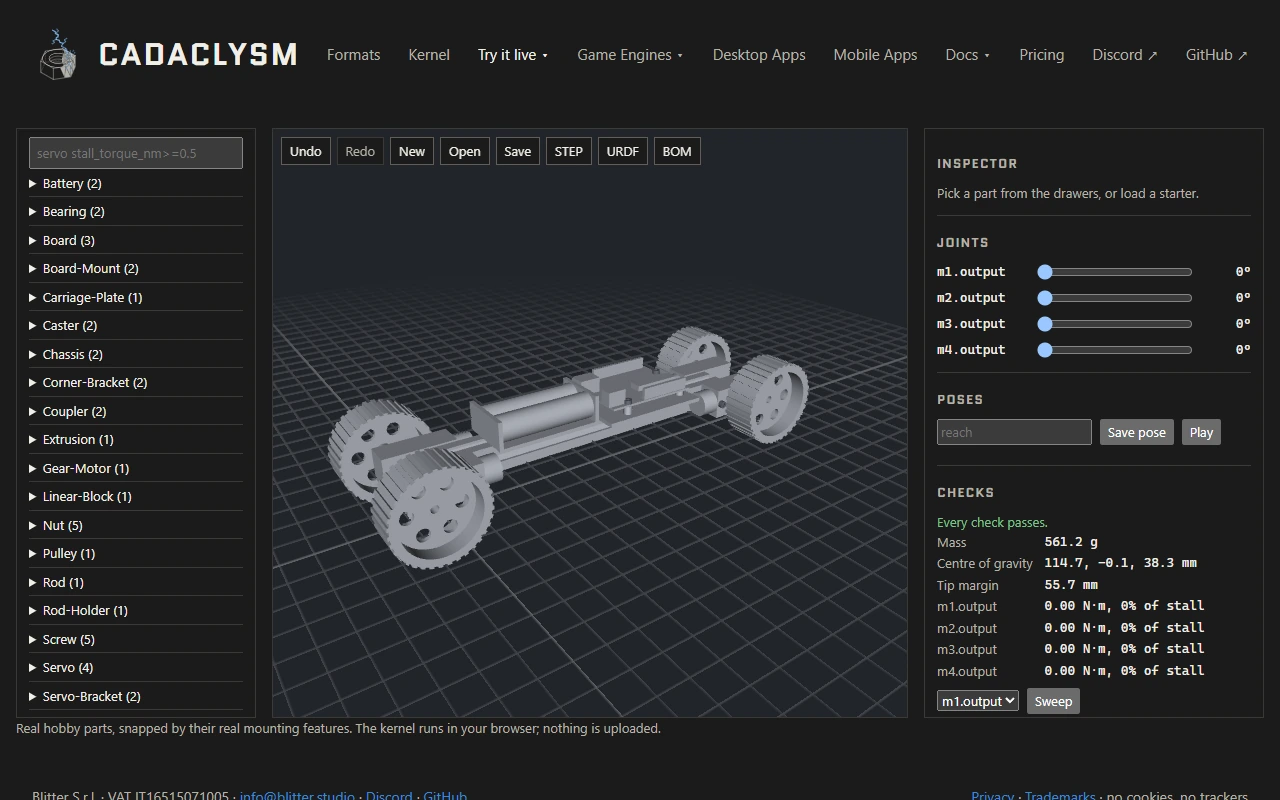Open the Game Engines dropdown menu
The height and width of the screenshot is (800, 1280).
[630, 55]
